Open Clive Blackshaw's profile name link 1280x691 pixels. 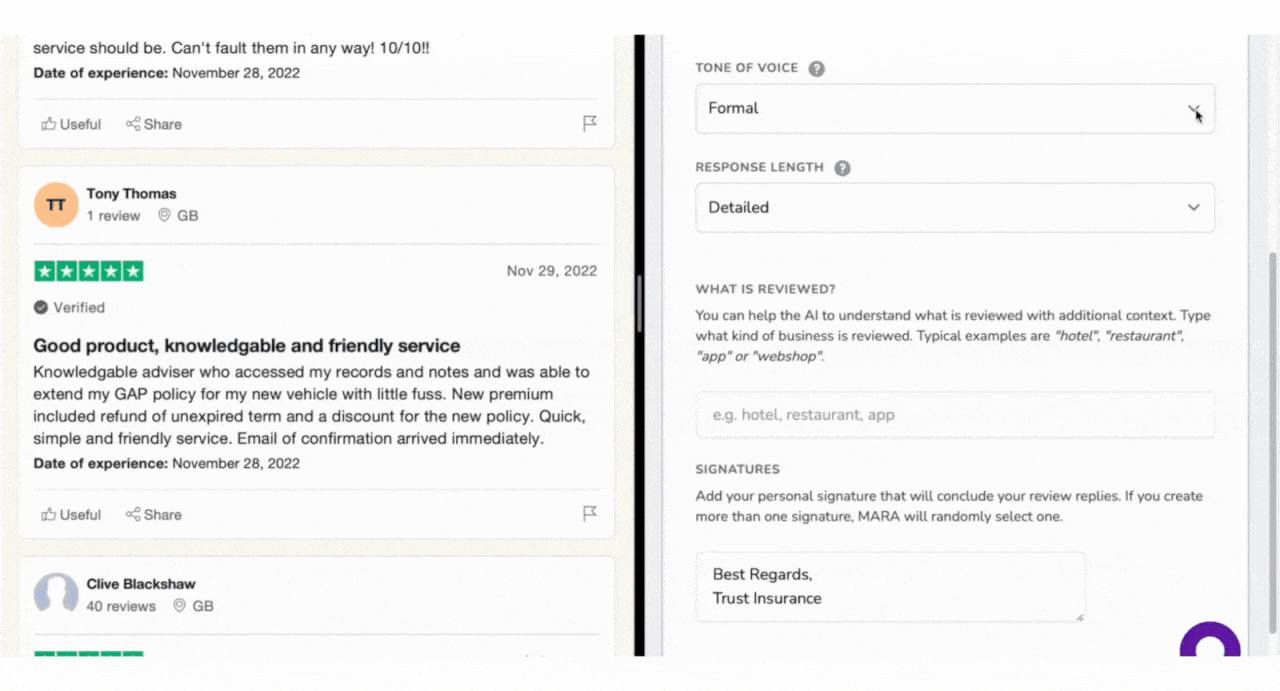141,584
